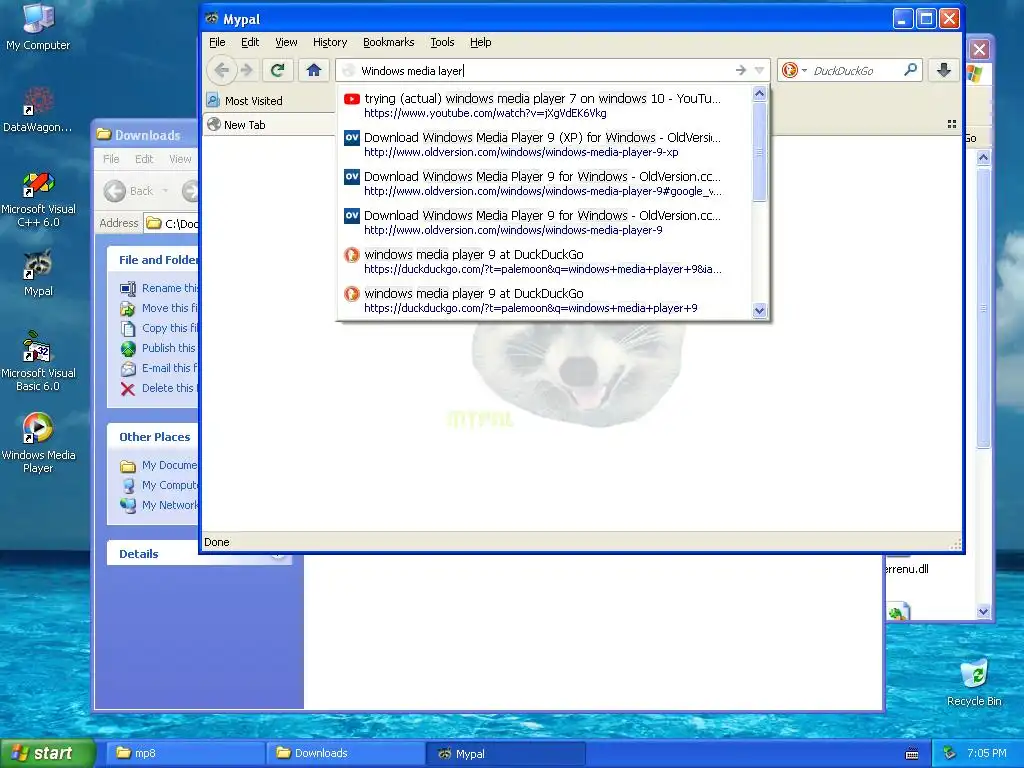Viewport: 1024px width, 768px height.
Task: Click Rename this file task in Downloads
Action: pos(159,288)
